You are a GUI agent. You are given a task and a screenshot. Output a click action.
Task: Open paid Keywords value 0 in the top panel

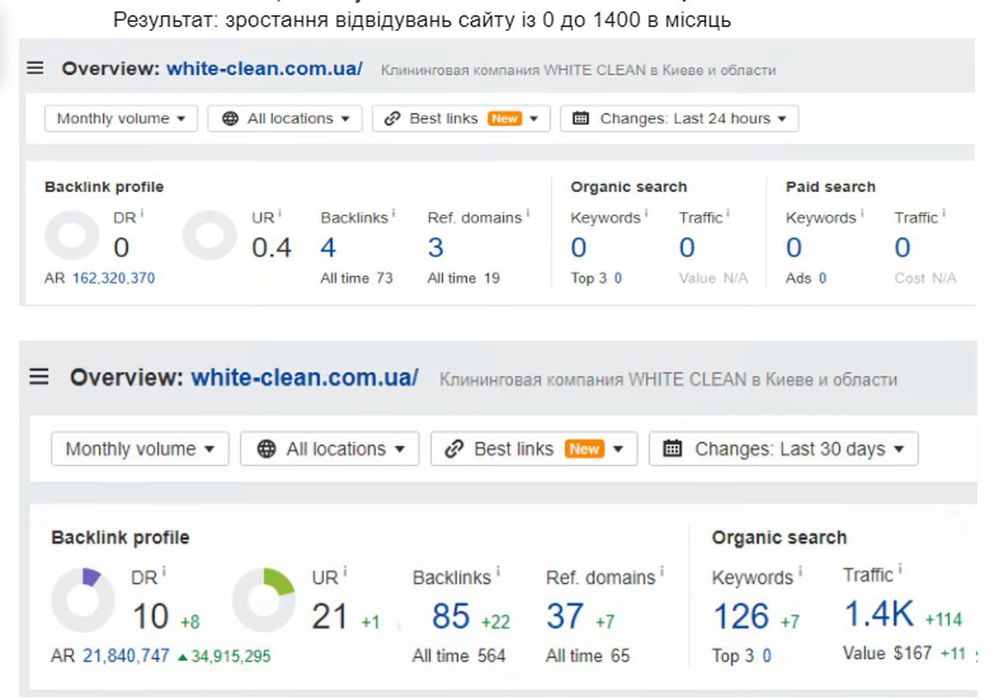[x=794, y=248]
